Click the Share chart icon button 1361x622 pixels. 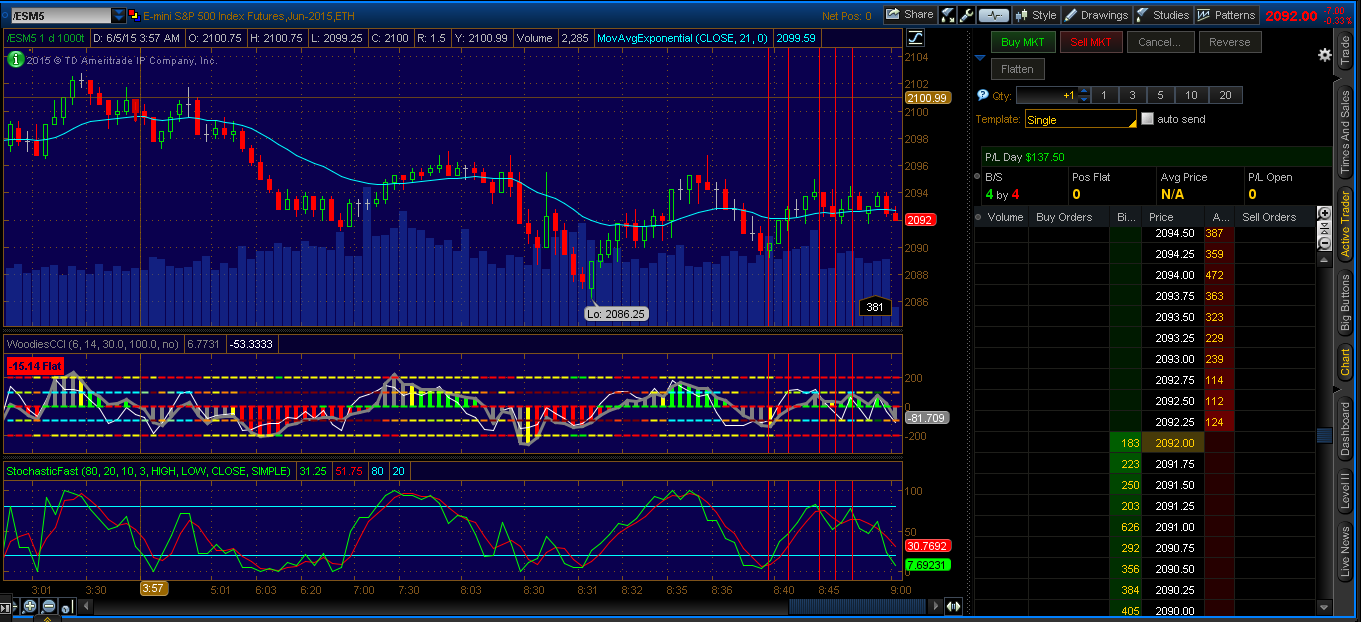(910, 15)
